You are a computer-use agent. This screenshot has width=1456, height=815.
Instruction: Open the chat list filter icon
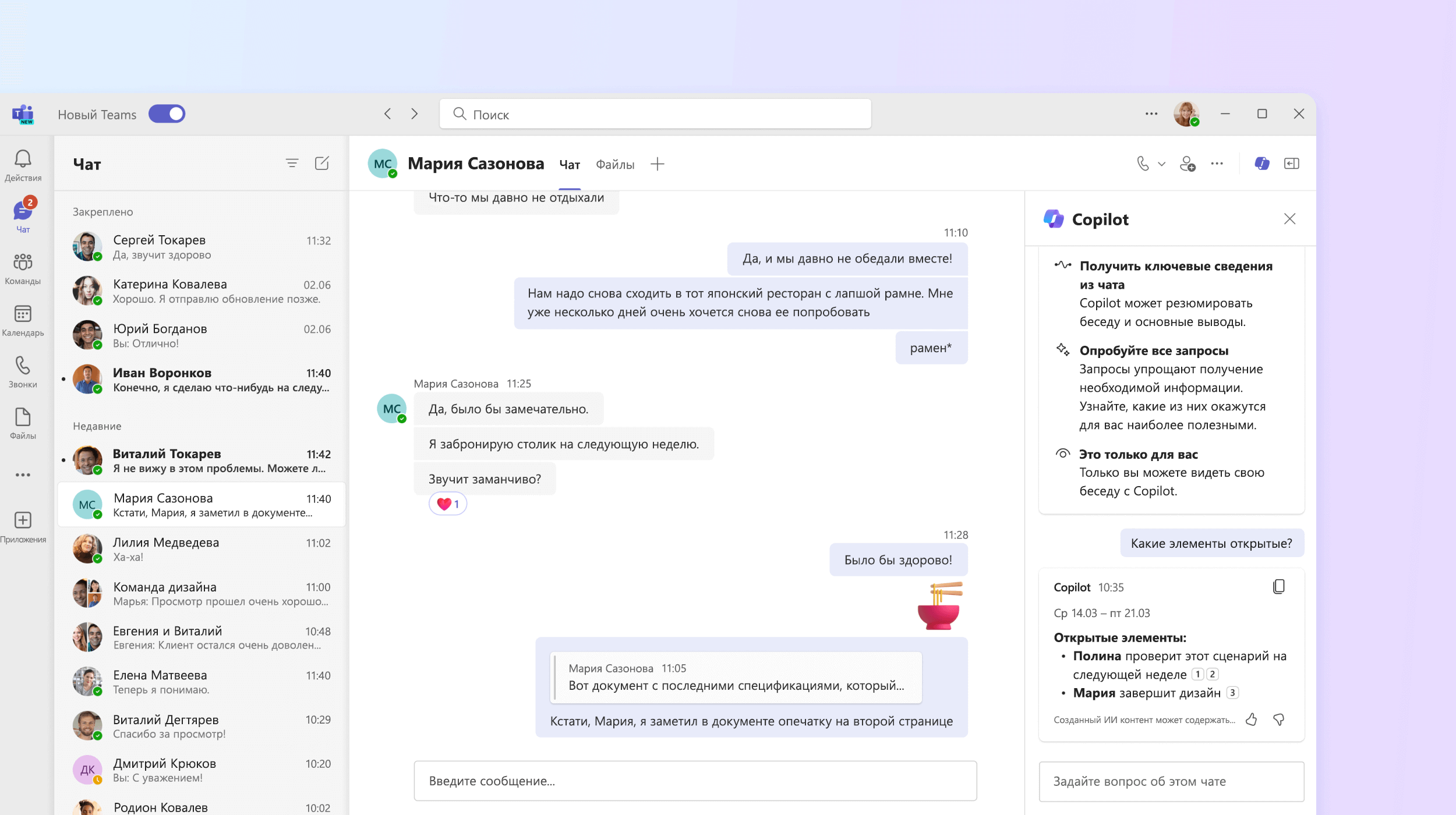click(x=292, y=164)
